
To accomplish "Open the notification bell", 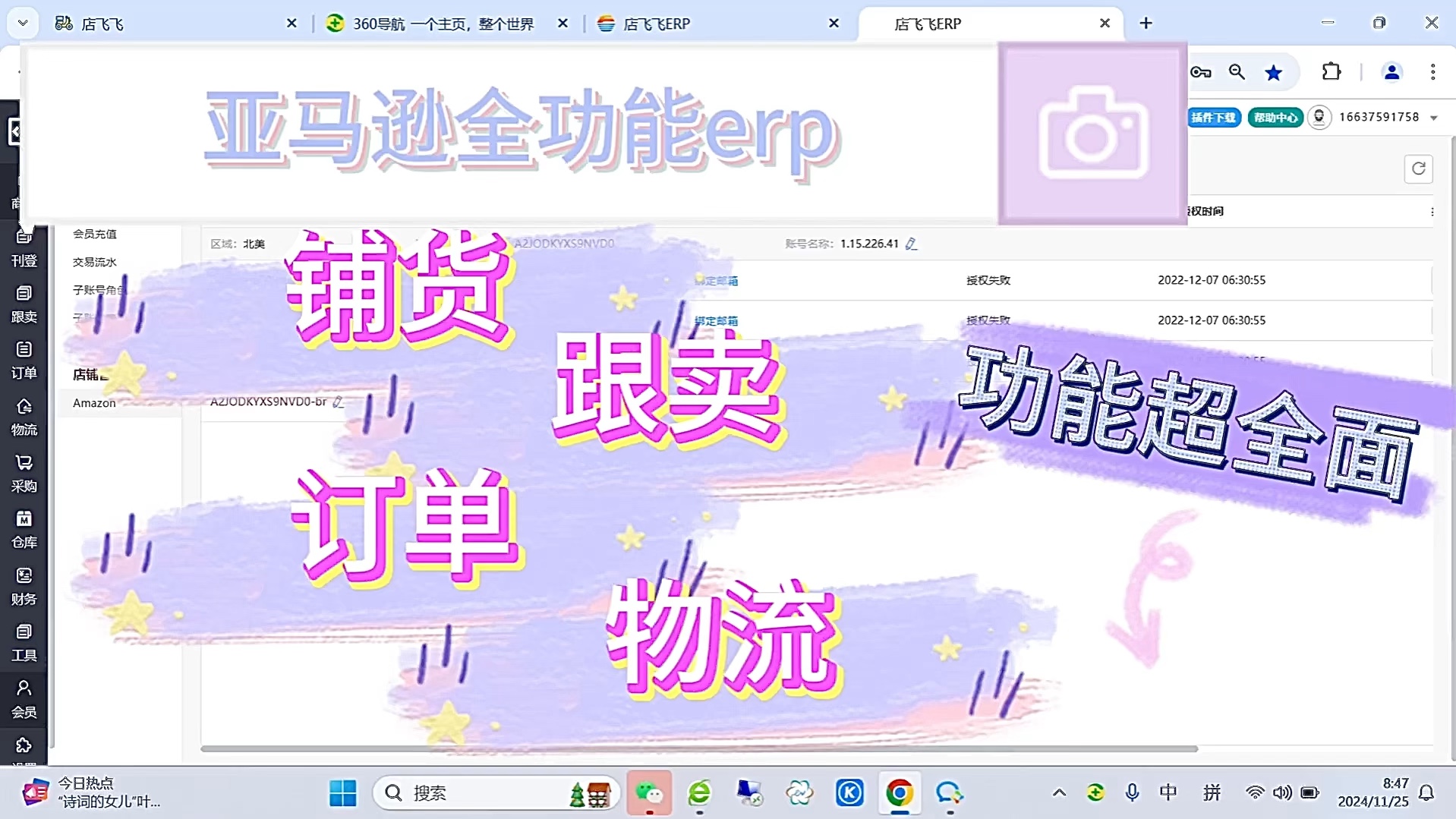I will [1426, 792].
